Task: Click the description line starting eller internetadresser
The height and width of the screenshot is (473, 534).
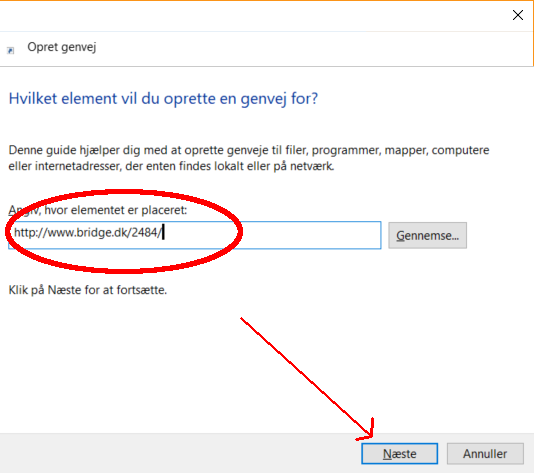Action: point(171,166)
